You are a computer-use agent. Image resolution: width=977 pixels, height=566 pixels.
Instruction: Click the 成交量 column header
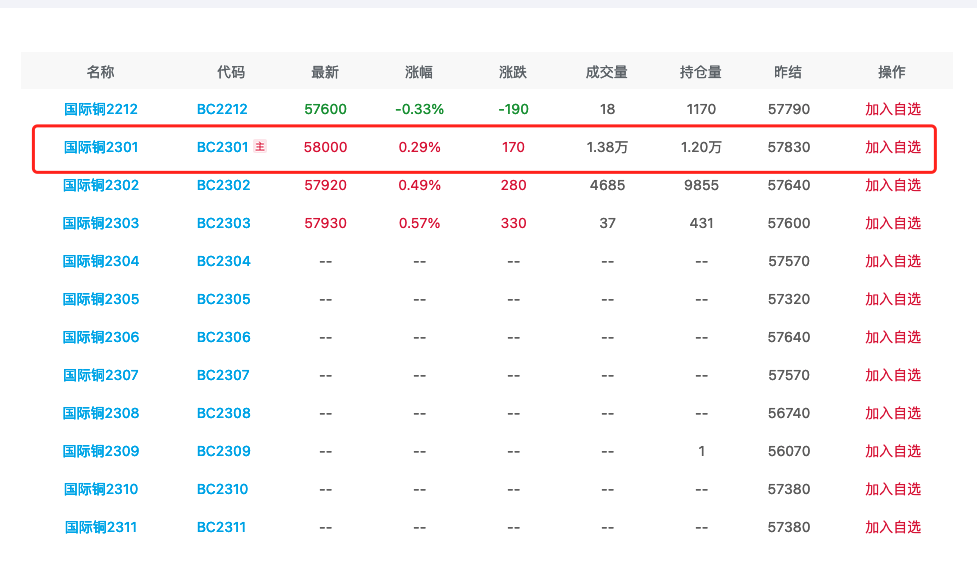coord(606,72)
